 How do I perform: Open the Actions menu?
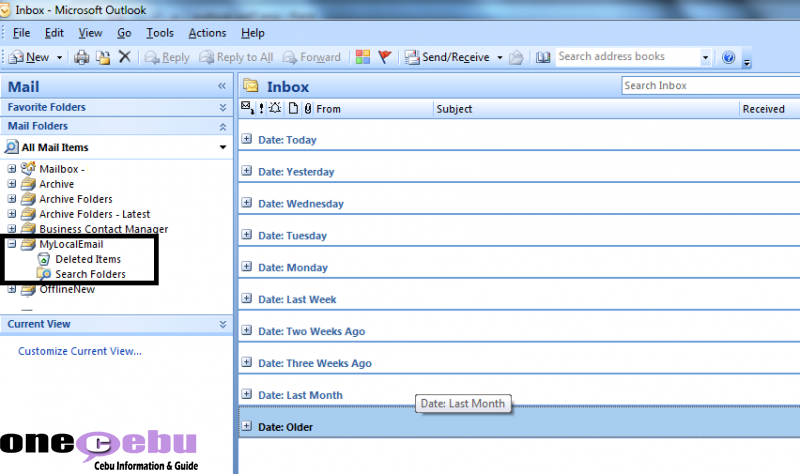point(207,33)
